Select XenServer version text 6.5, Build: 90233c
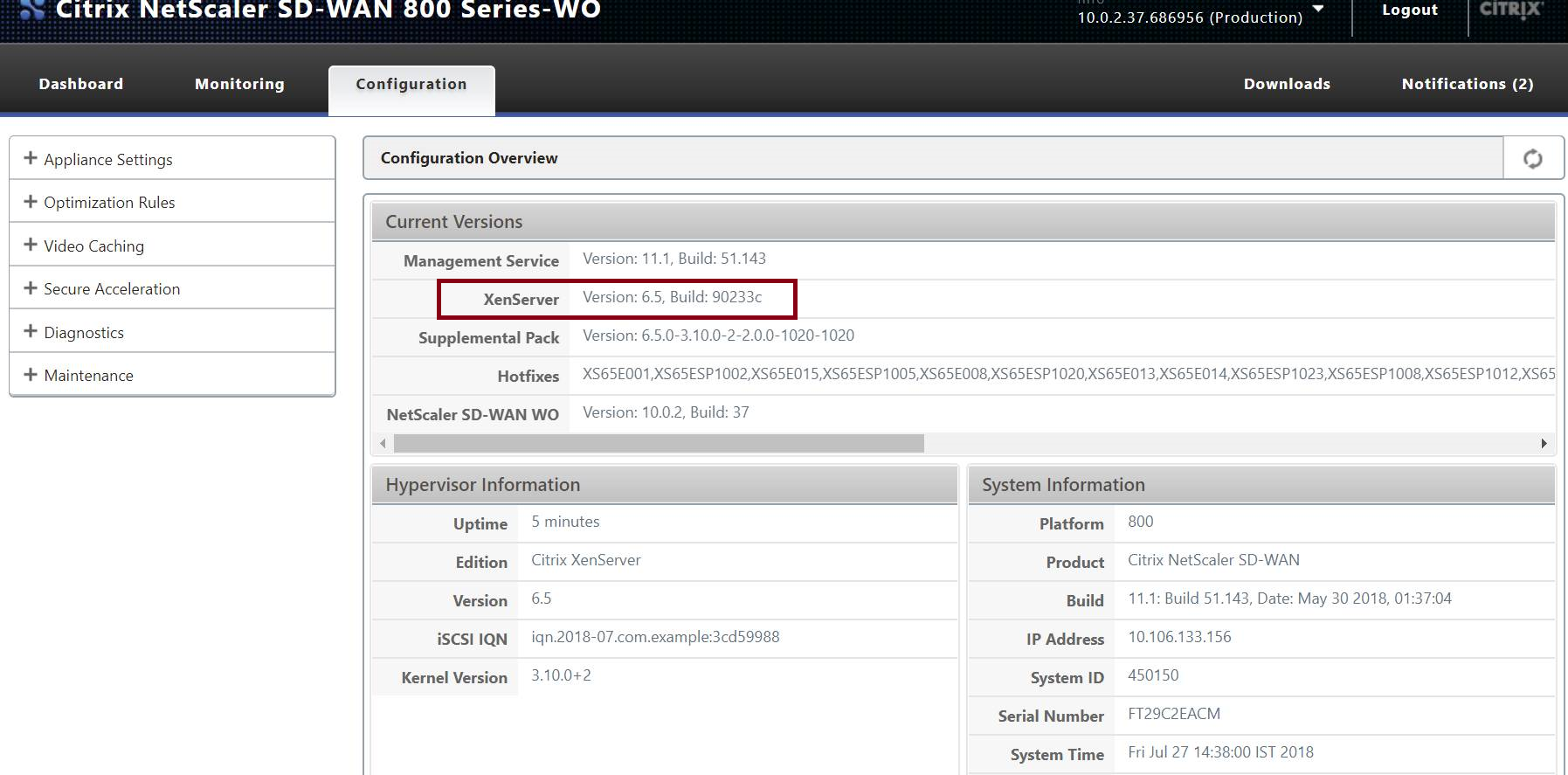The image size is (1568, 775). [x=672, y=297]
